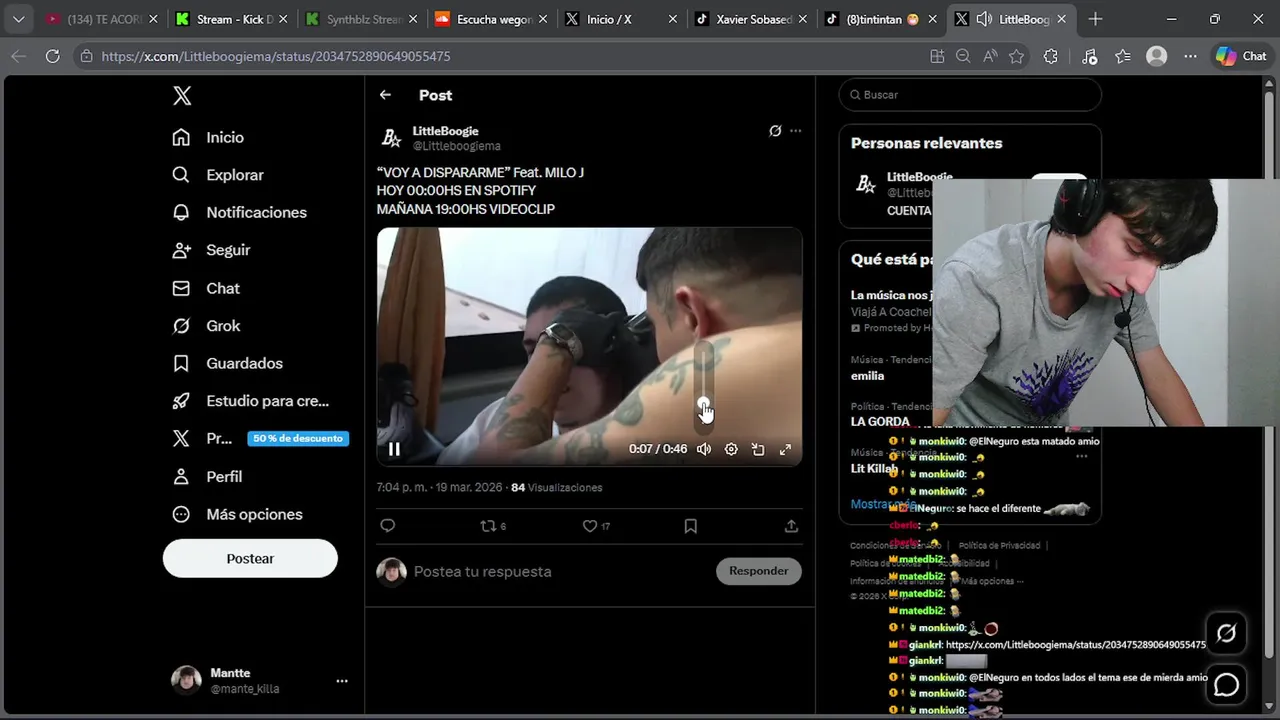Open the Copilot Chat button
Image resolution: width=1280 pixels, height=720 pixels.
[x=1241, y=57]
